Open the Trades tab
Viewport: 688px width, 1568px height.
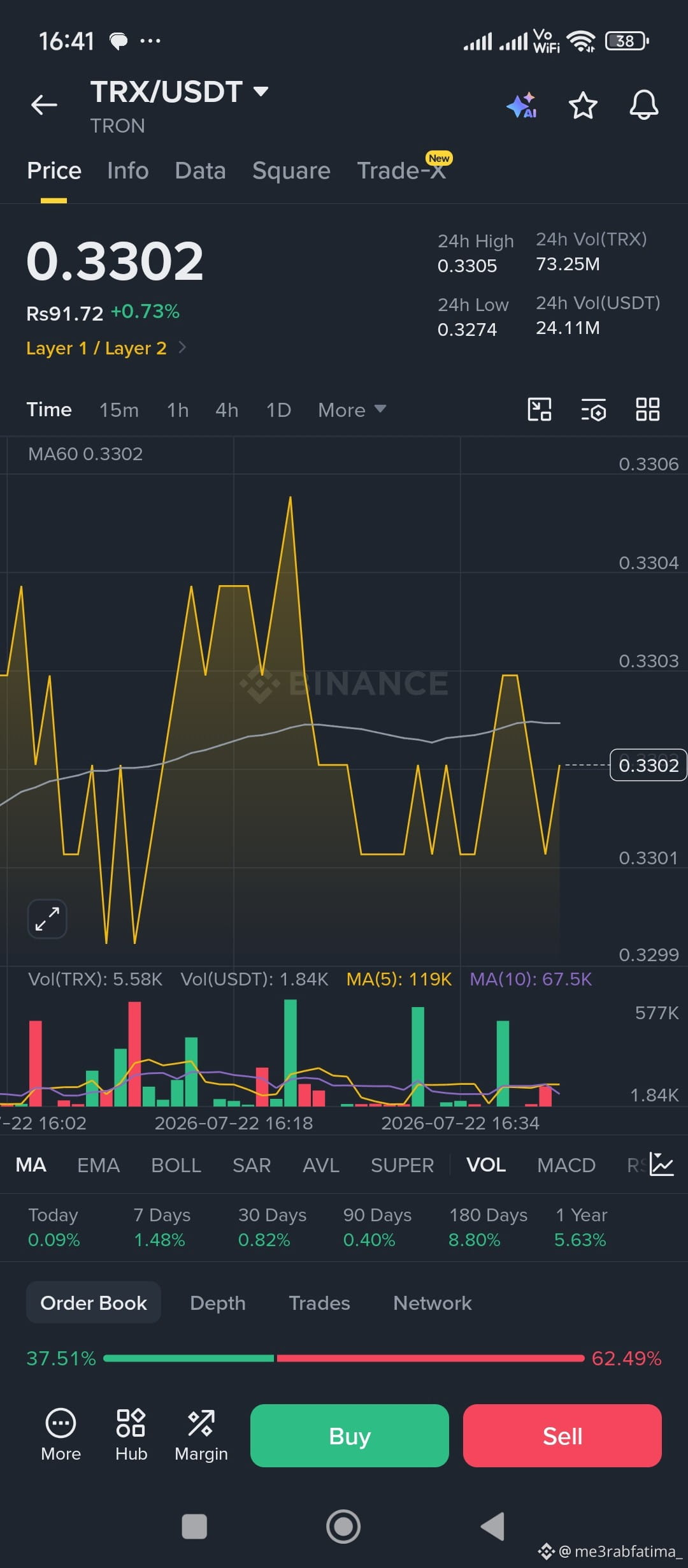coord(319,1303)
